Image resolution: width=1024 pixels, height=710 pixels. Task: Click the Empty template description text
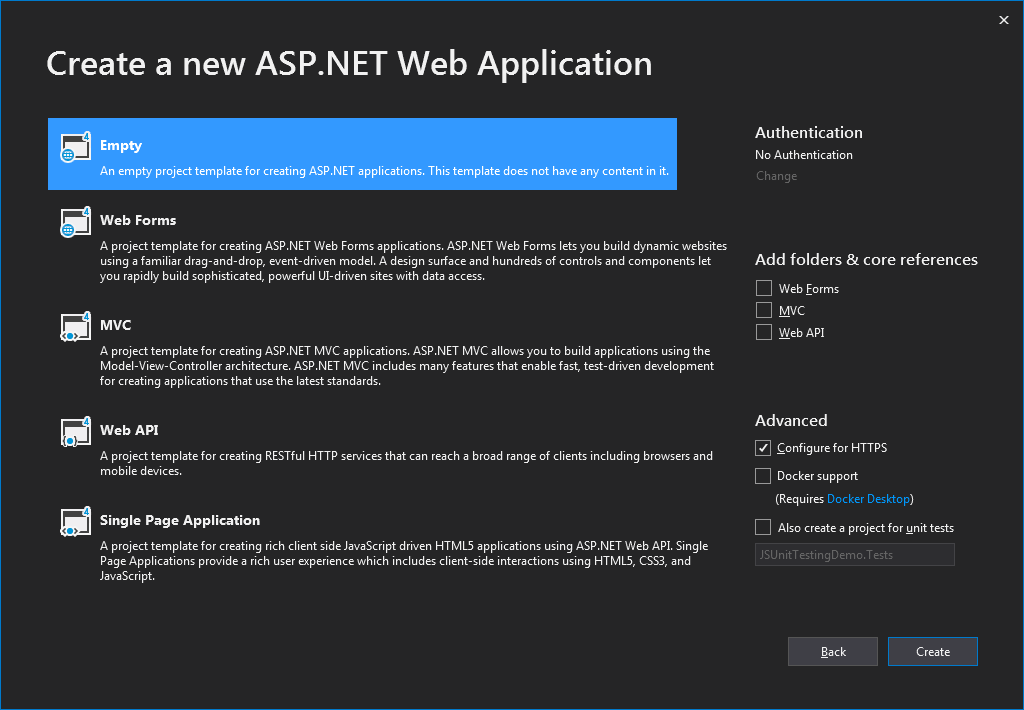[385, 171]
